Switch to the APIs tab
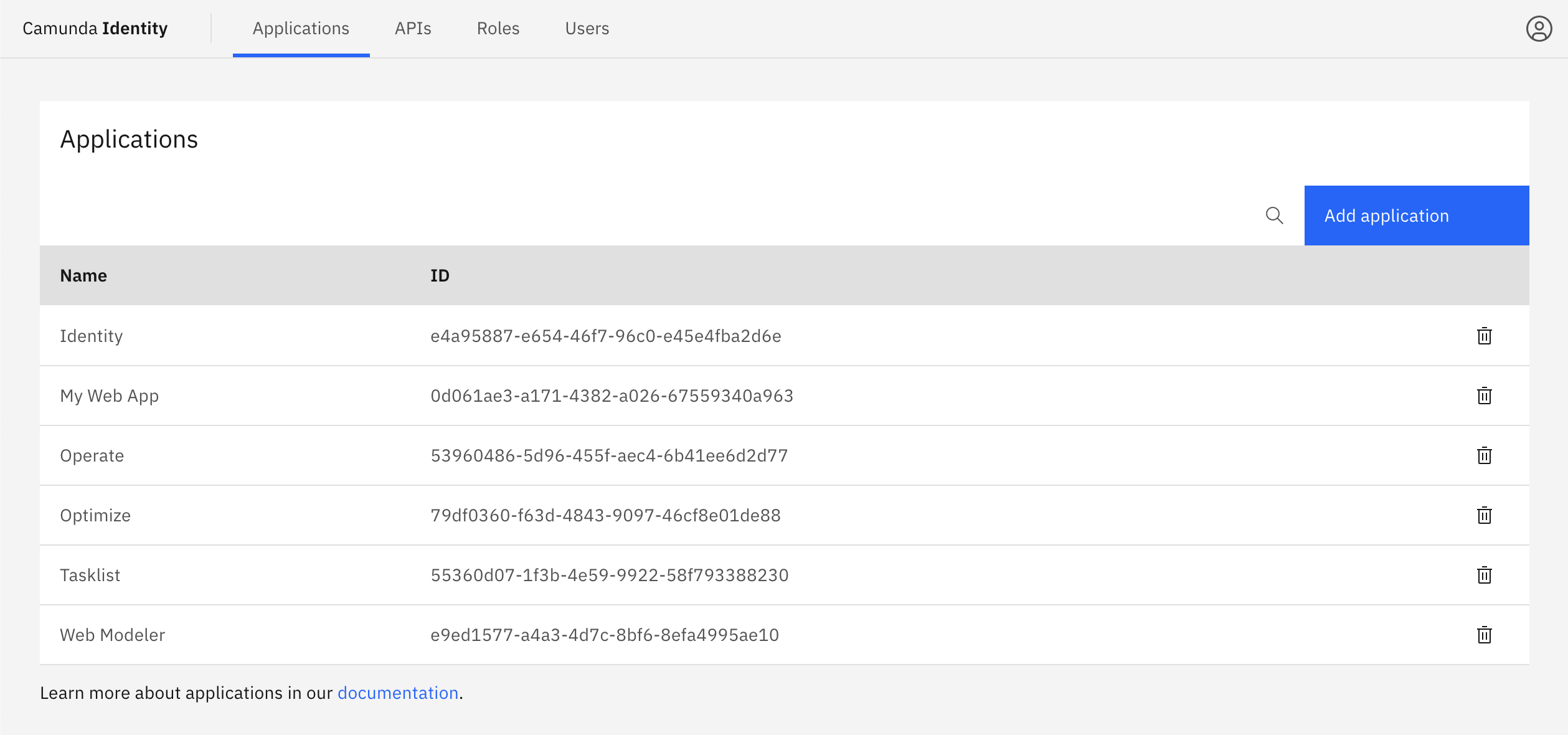The height and width of the screenshot is (735, 1568). 413,29
